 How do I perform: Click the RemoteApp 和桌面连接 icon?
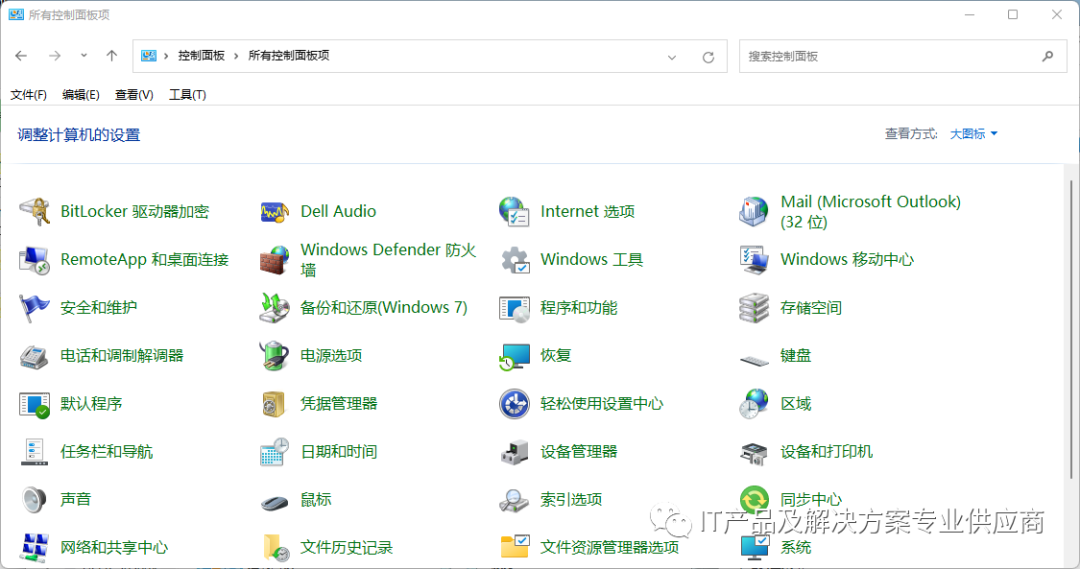pyautogui.click(x=34, y=260)
